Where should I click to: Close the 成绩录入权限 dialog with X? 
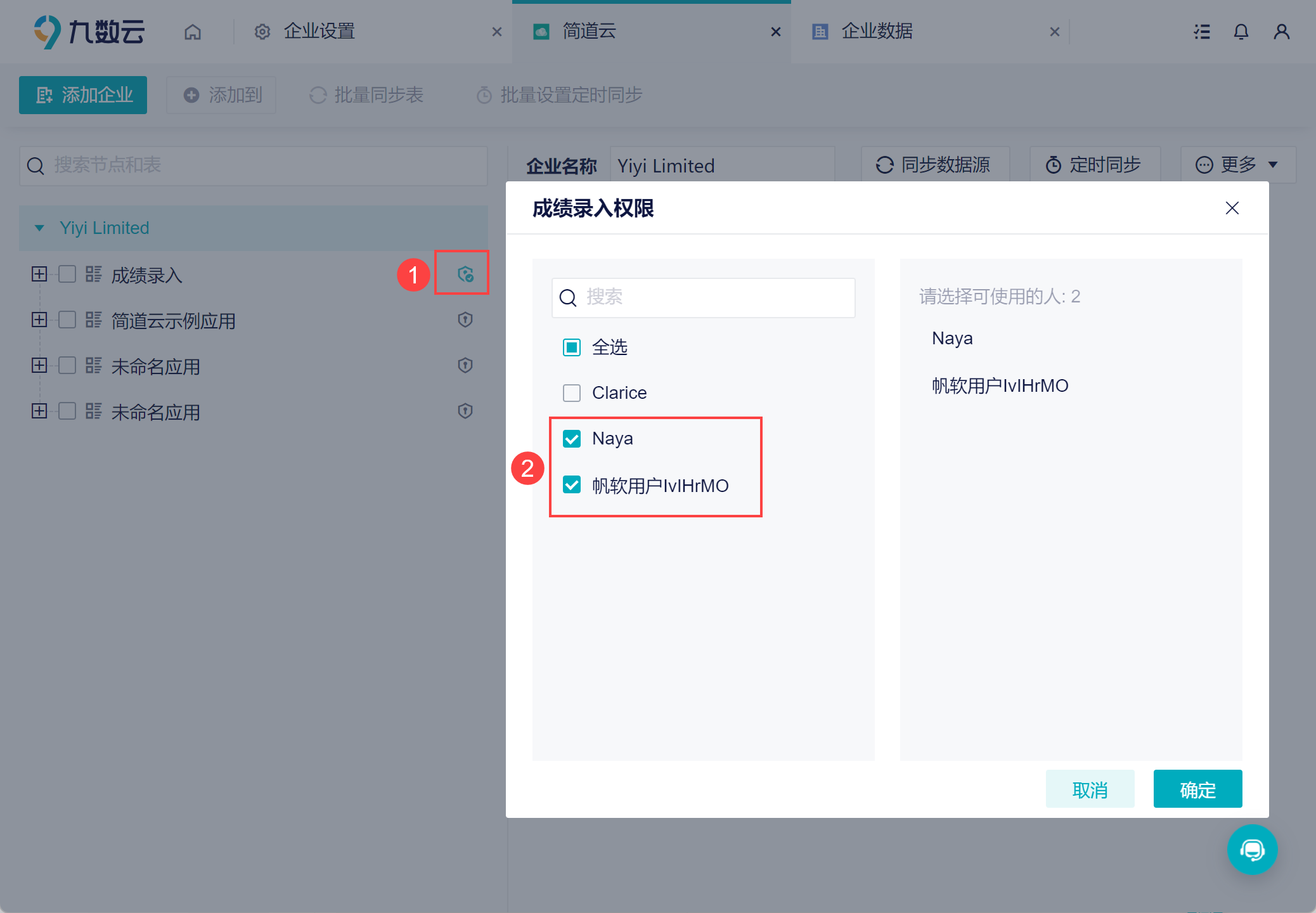(x=1232, y=208)
